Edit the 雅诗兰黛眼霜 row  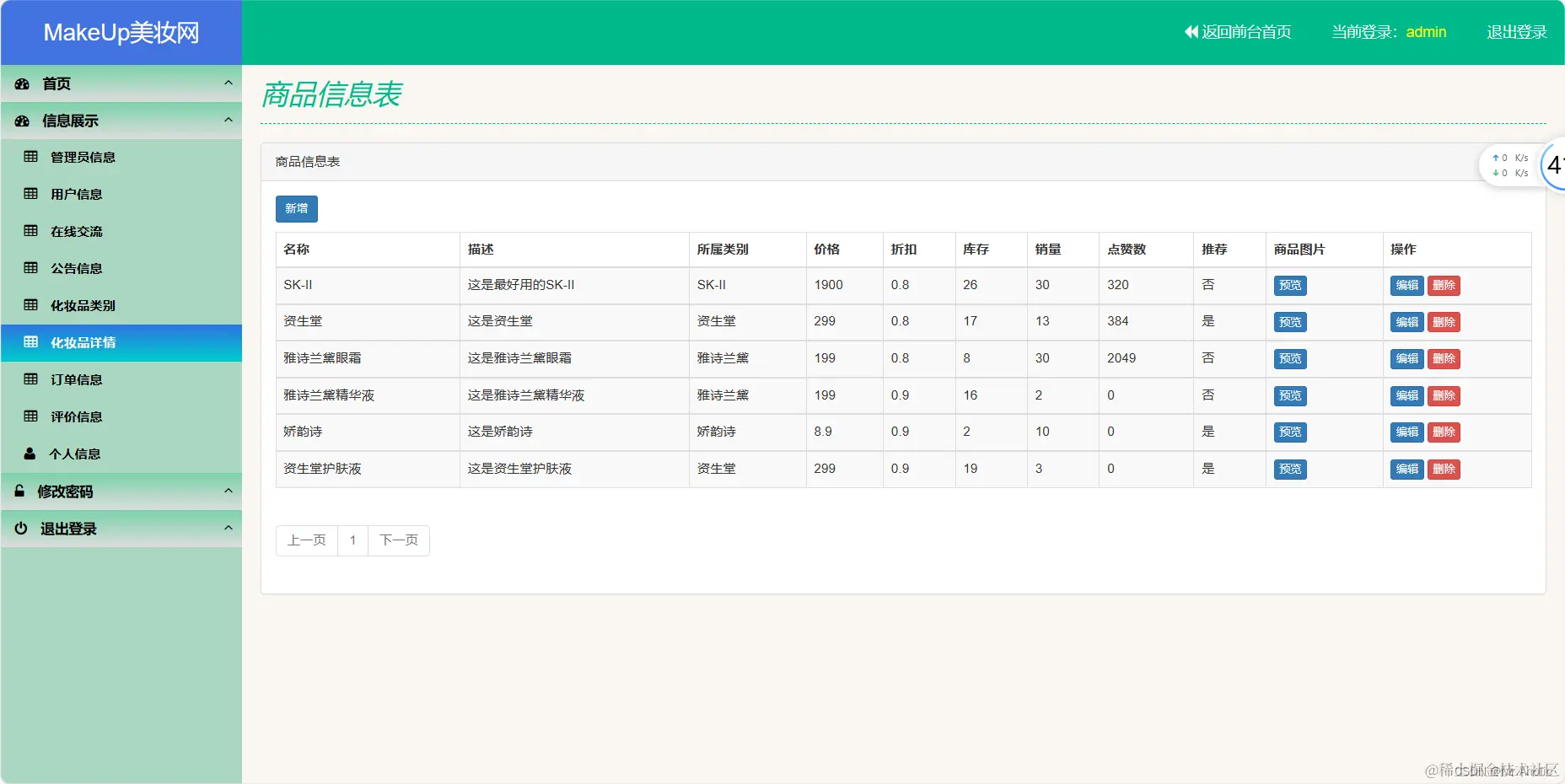point(1407,358)
